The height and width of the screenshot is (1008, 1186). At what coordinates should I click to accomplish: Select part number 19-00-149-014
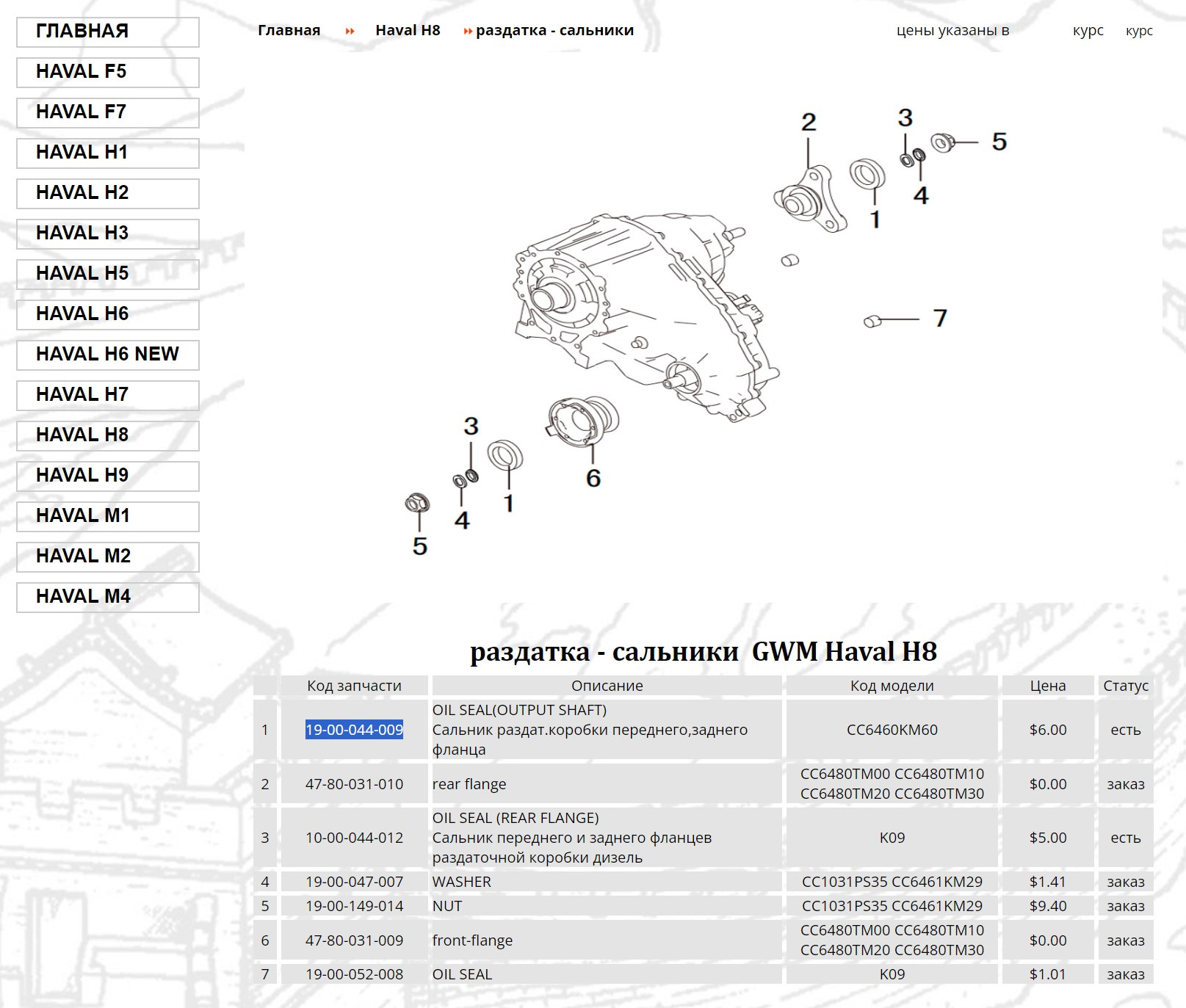click(x=354, y=906)
